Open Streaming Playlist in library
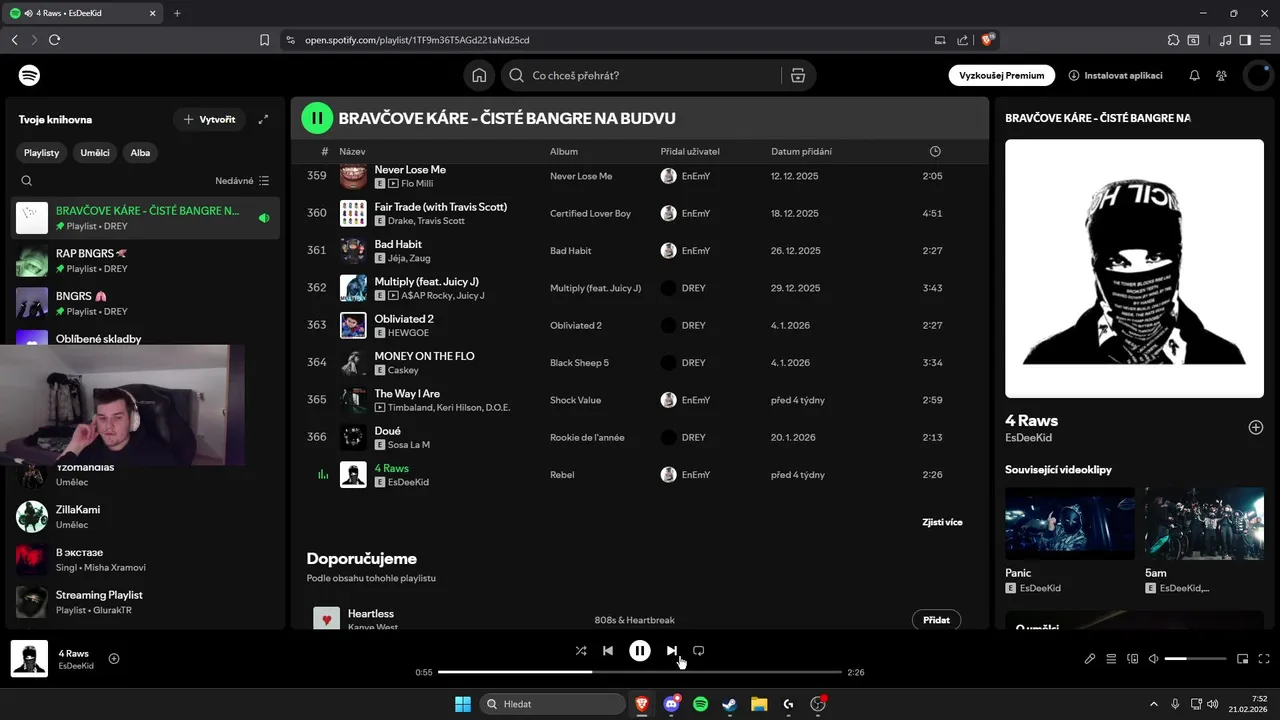 145,601
